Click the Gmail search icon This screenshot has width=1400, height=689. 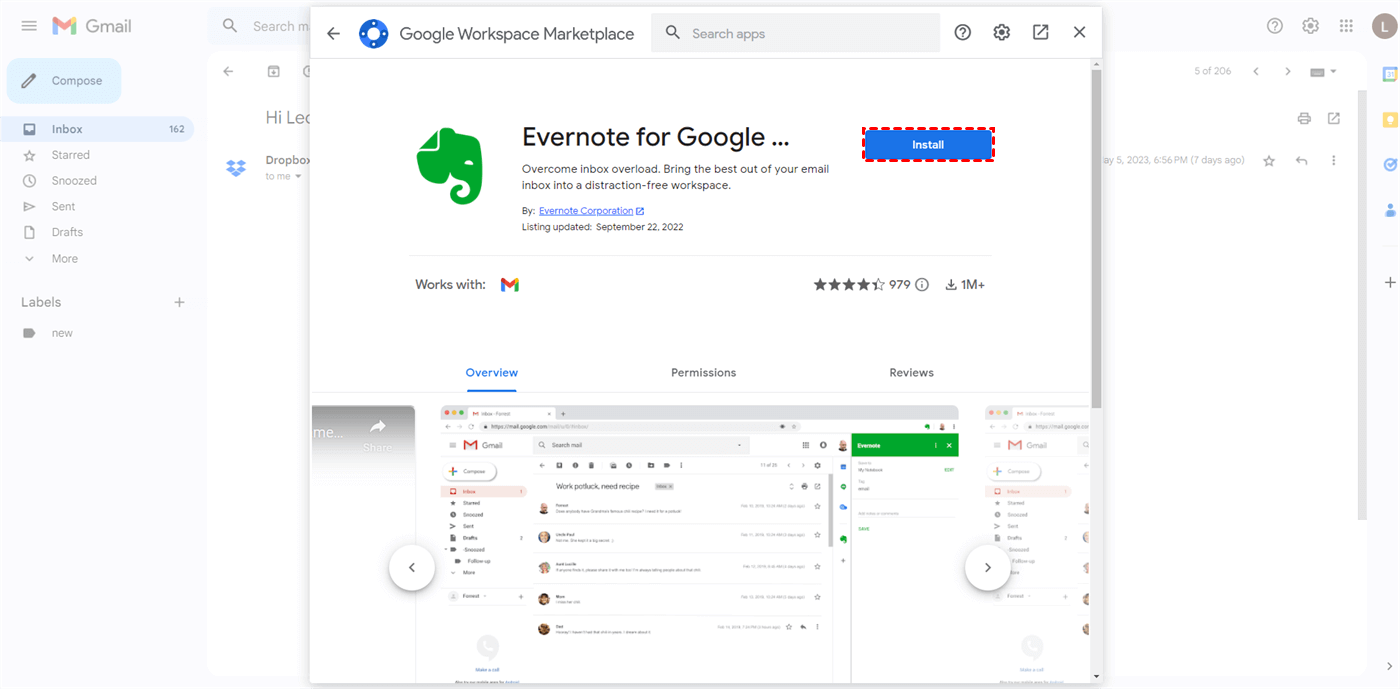pos(231,26)
